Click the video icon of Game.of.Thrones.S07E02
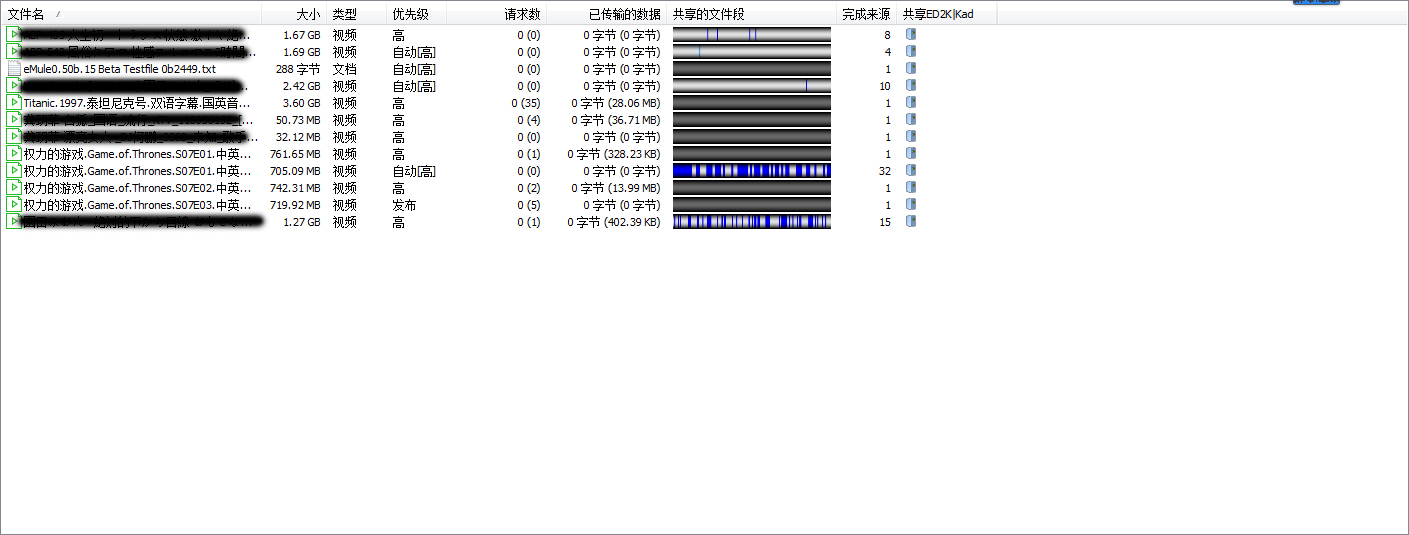The height and width of the screenshot is (535, 1409). point(14,188)
